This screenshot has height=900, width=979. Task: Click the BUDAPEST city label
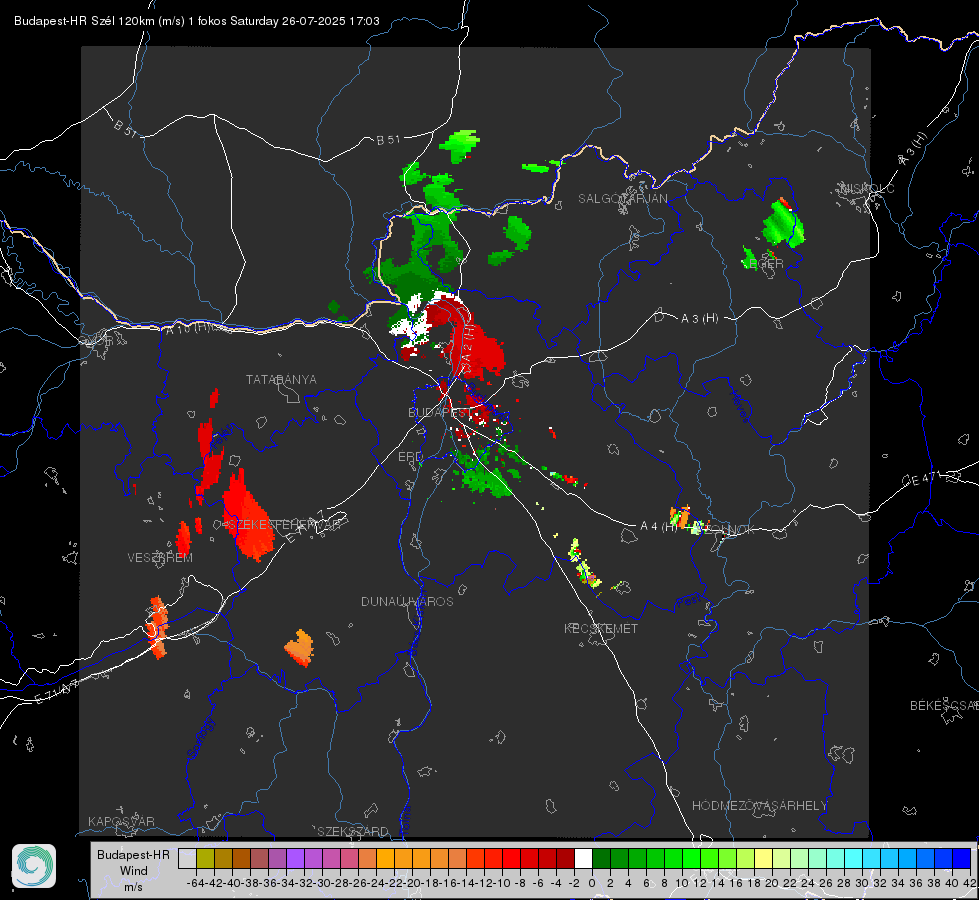pos(440,412)
